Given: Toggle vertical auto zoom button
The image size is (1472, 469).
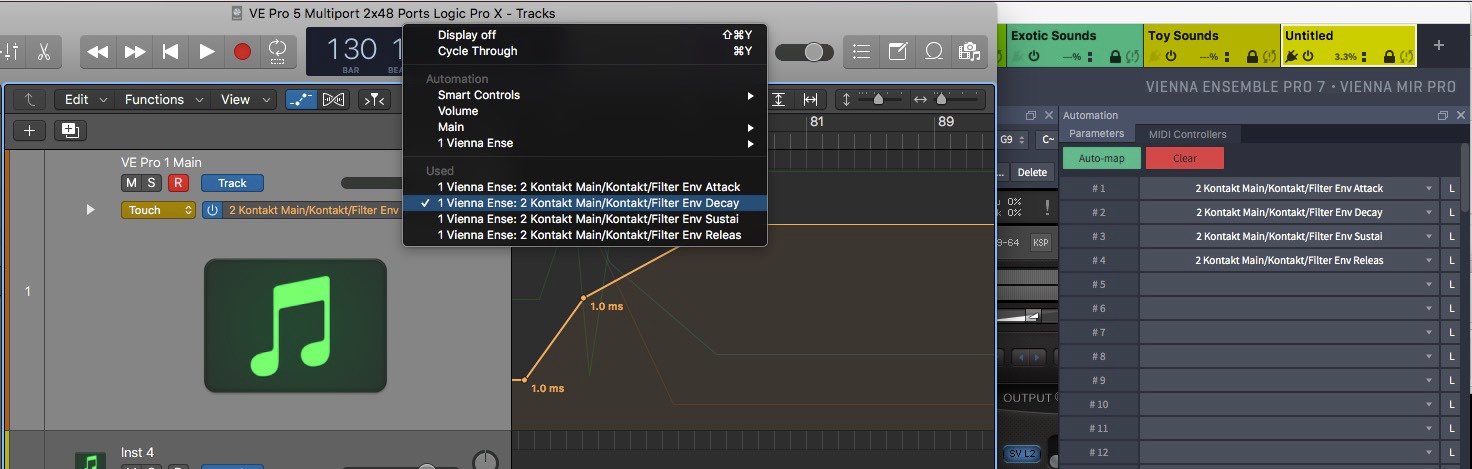Looking at the screenshot, I should point(779,99).
